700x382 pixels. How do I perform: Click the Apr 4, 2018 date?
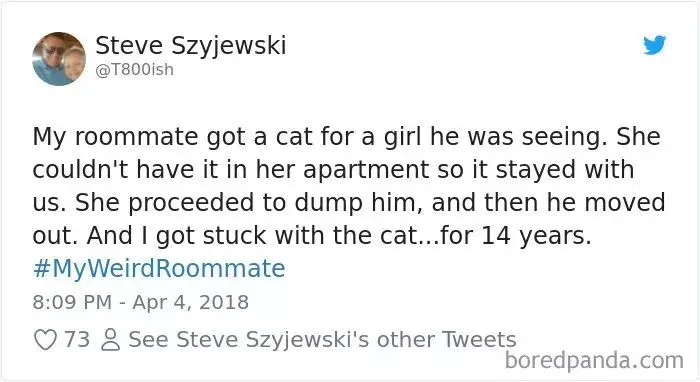(x=191, y=303)
